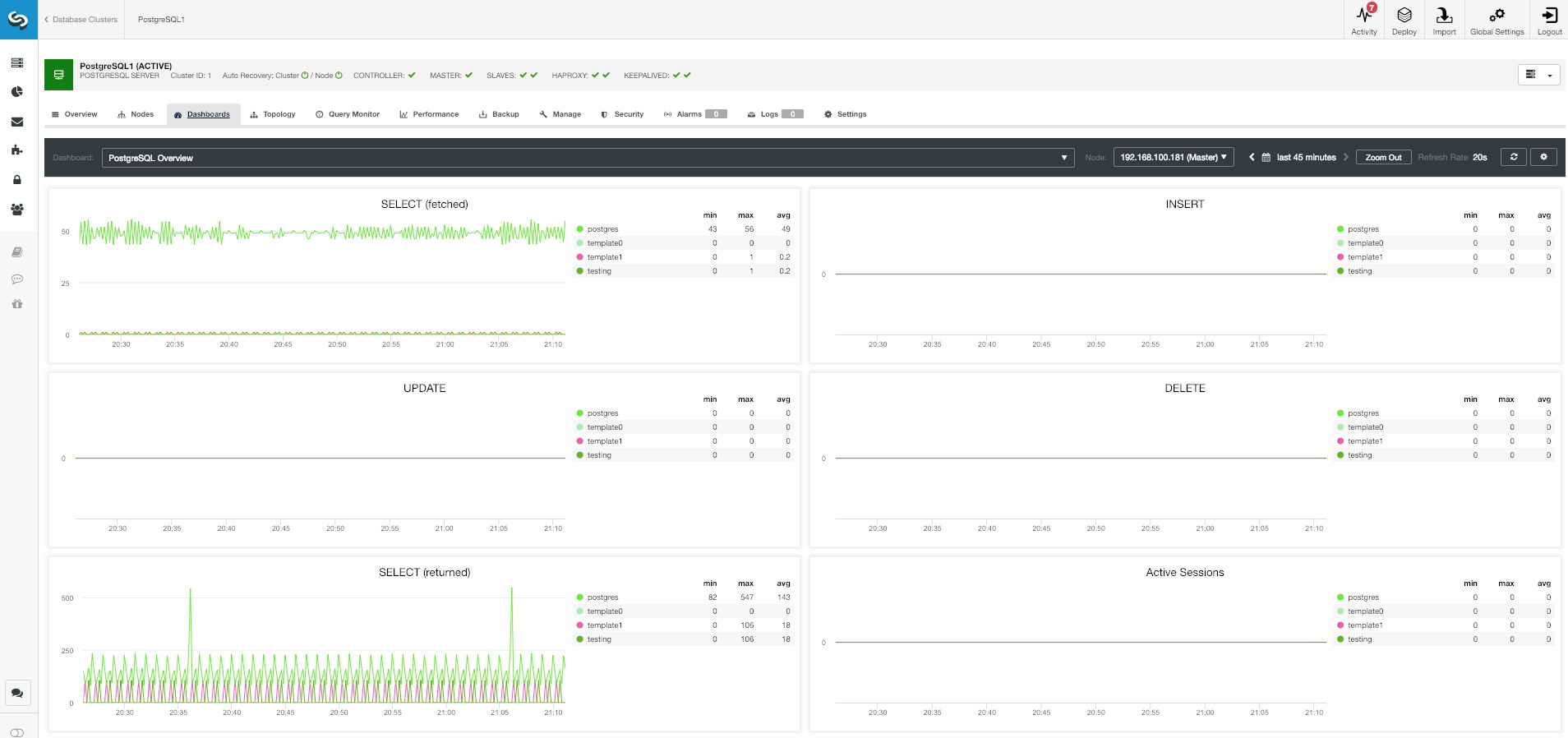Shift time range back with left chevron
The image size is (1568, 738).
click(x=1252, y=157)
